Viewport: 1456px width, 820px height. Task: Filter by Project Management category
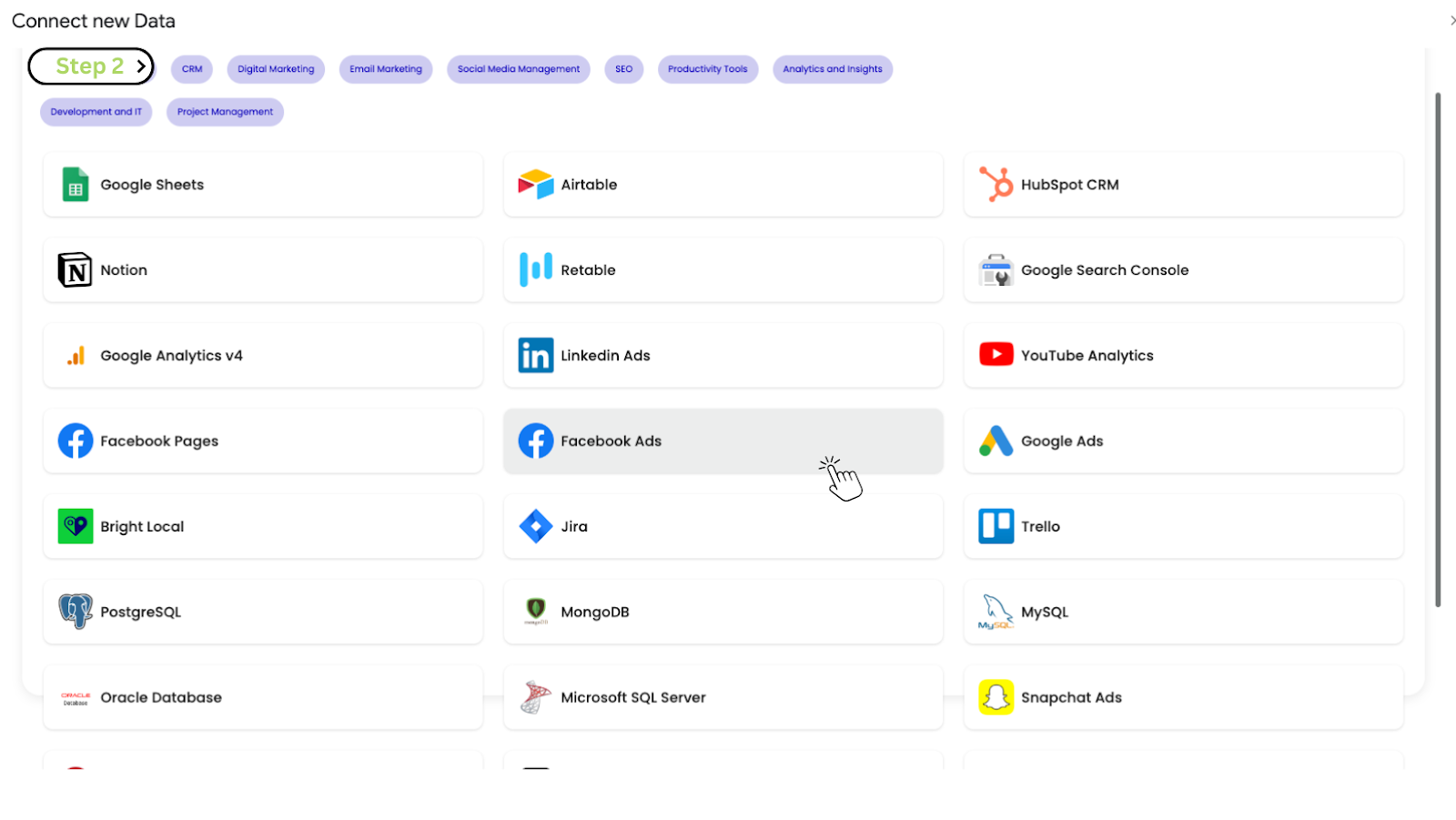[225, 112]
